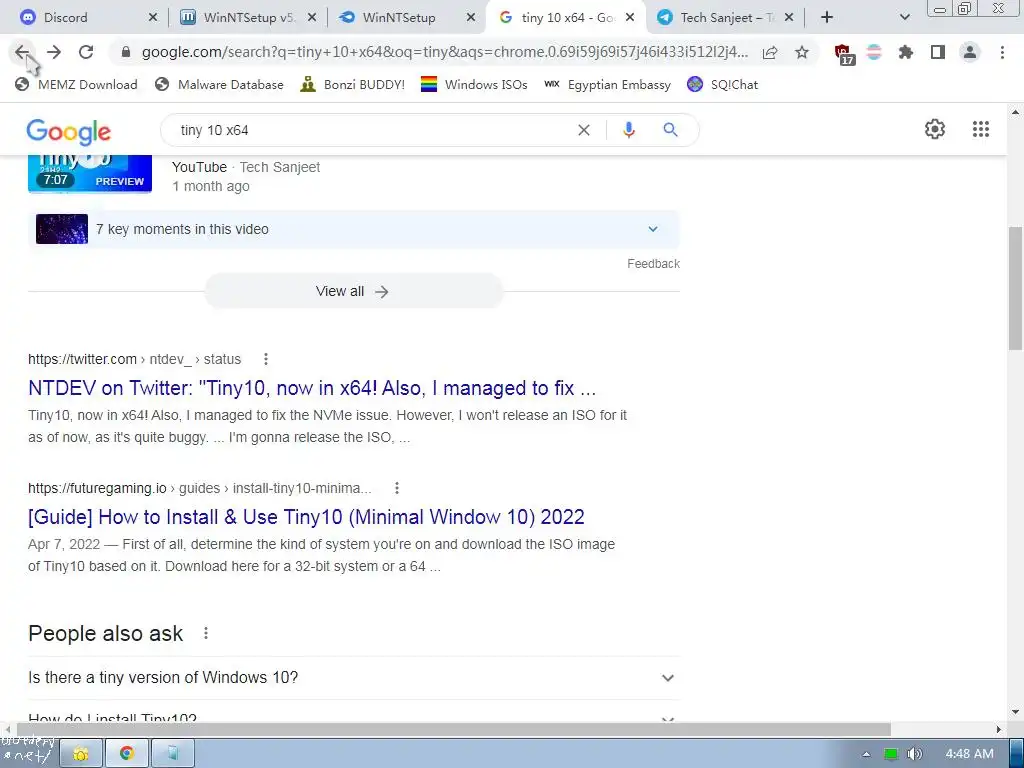Click the key moments thumbnail image

click(62, 229)
